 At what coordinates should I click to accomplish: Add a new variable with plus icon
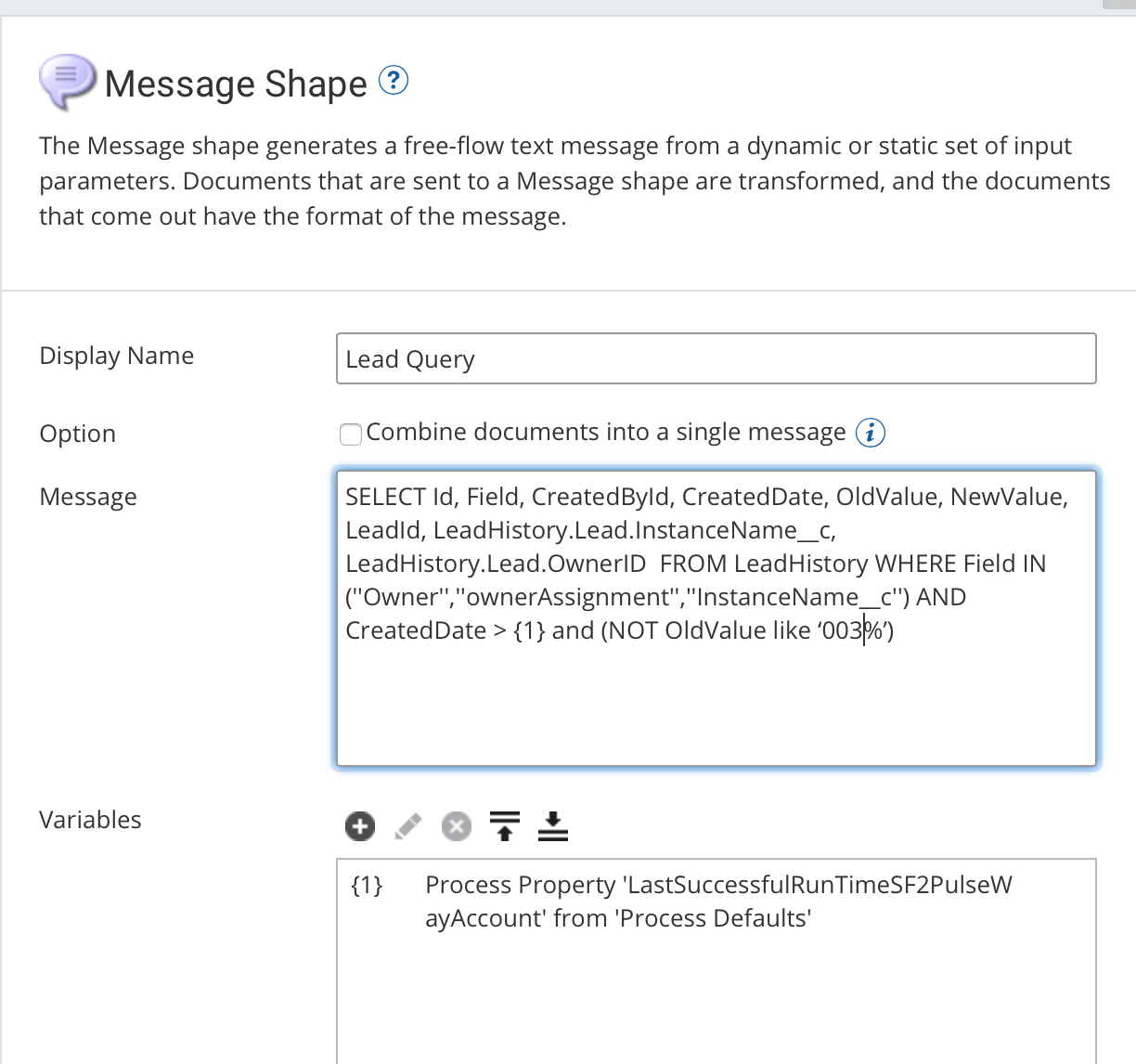360,825
